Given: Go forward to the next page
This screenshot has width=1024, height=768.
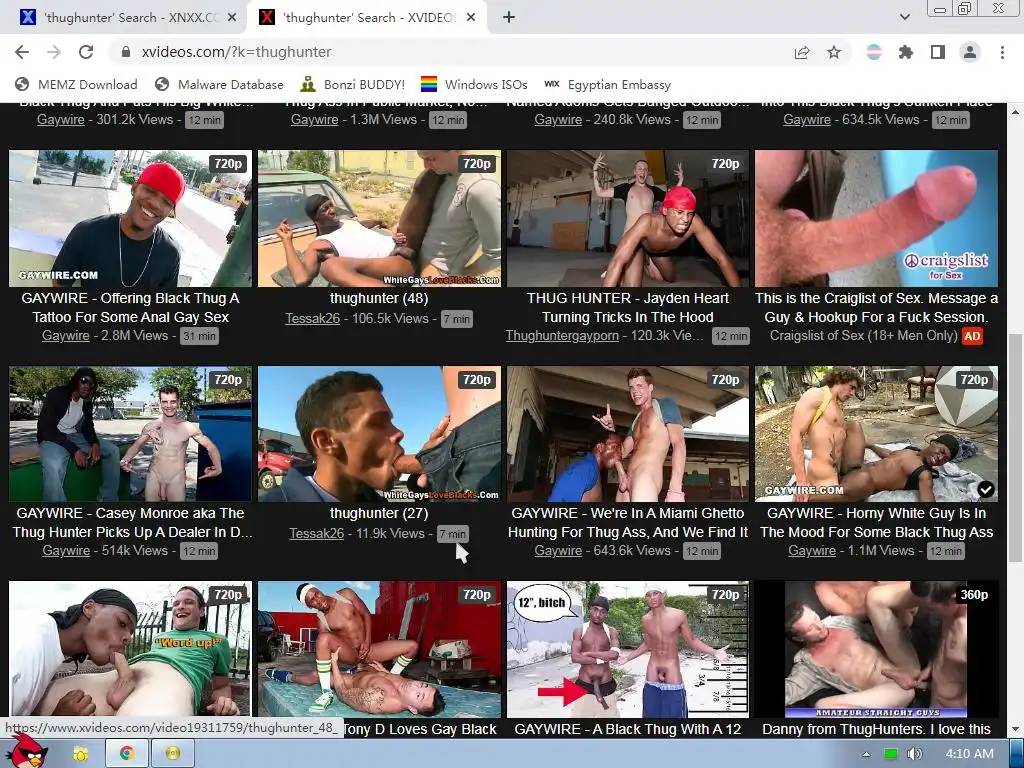Looking at the screenshot, I should point(54,52).
